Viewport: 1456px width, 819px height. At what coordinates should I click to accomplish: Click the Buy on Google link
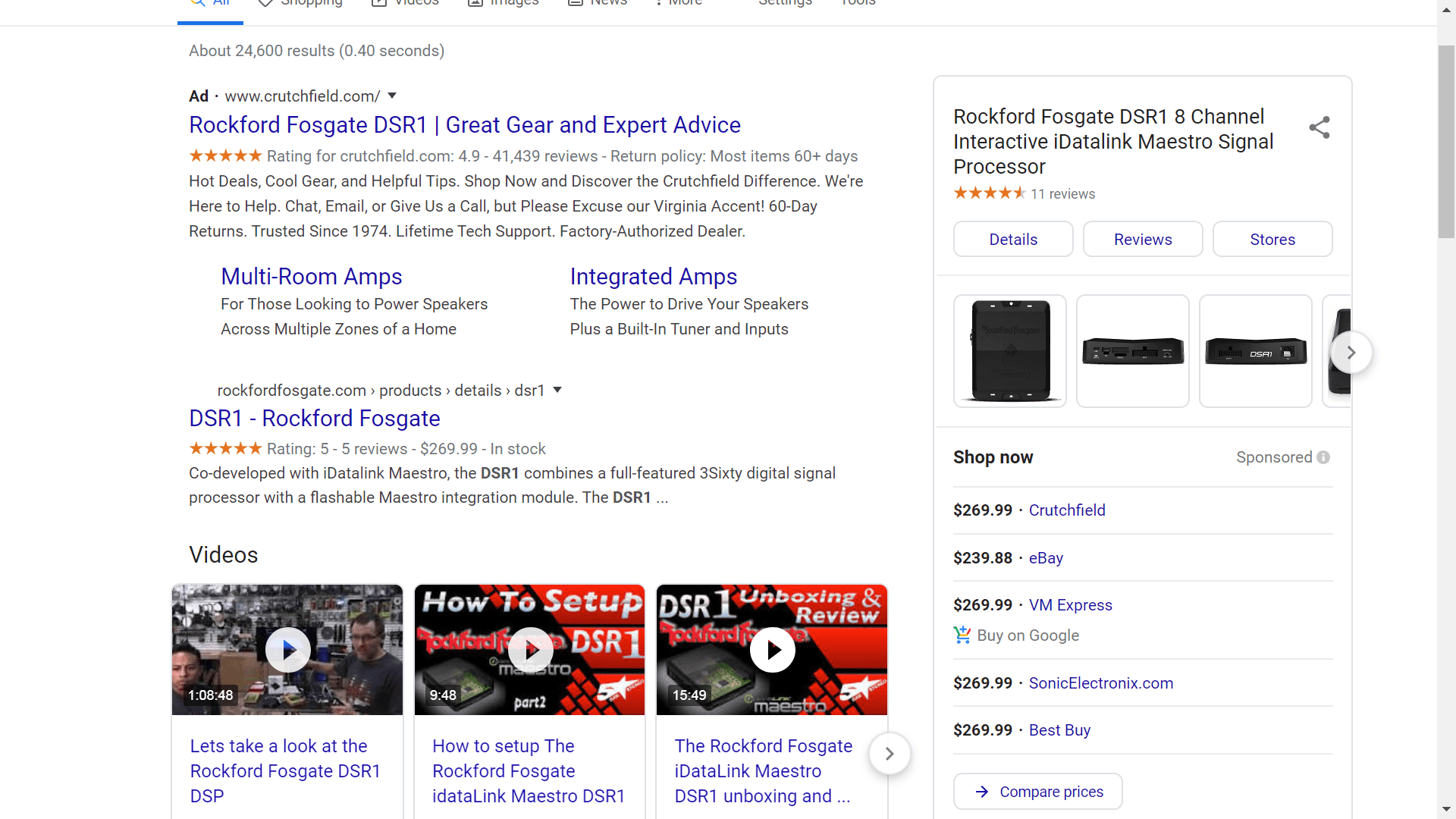click(x=1028, y=635)
